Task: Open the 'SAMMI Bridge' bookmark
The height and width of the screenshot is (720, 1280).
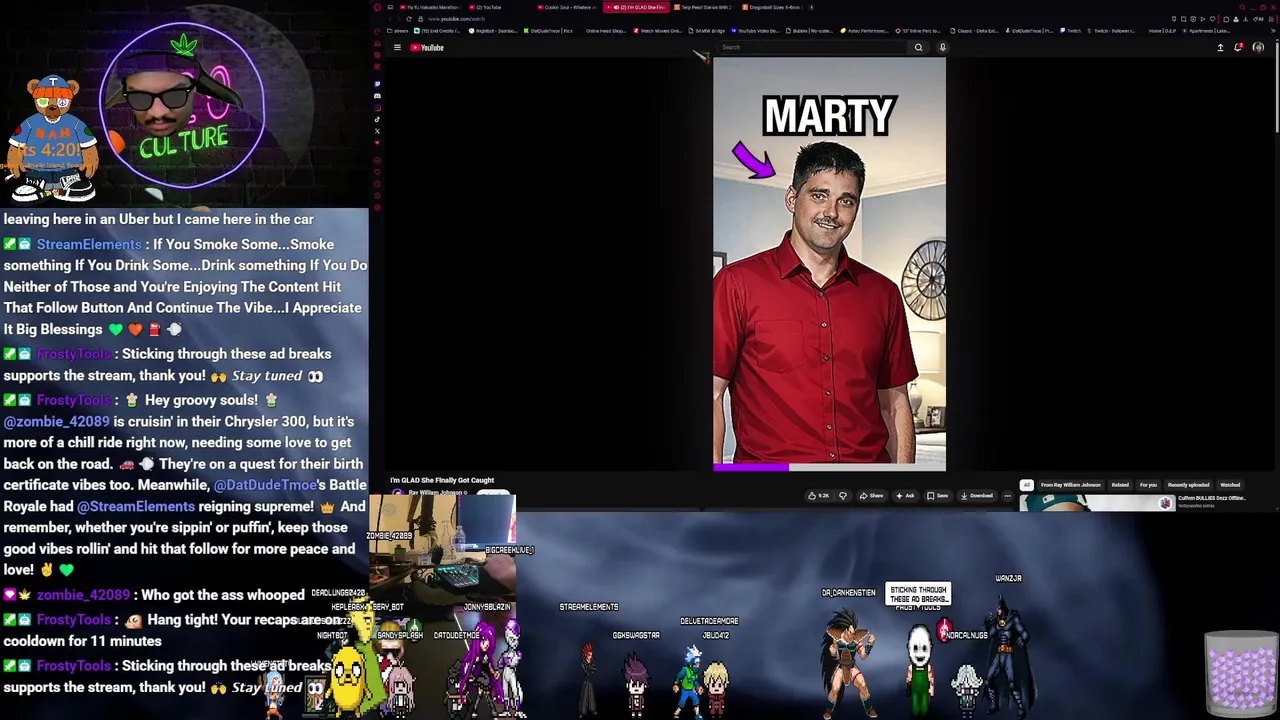Action: click(x=707, y=31)
